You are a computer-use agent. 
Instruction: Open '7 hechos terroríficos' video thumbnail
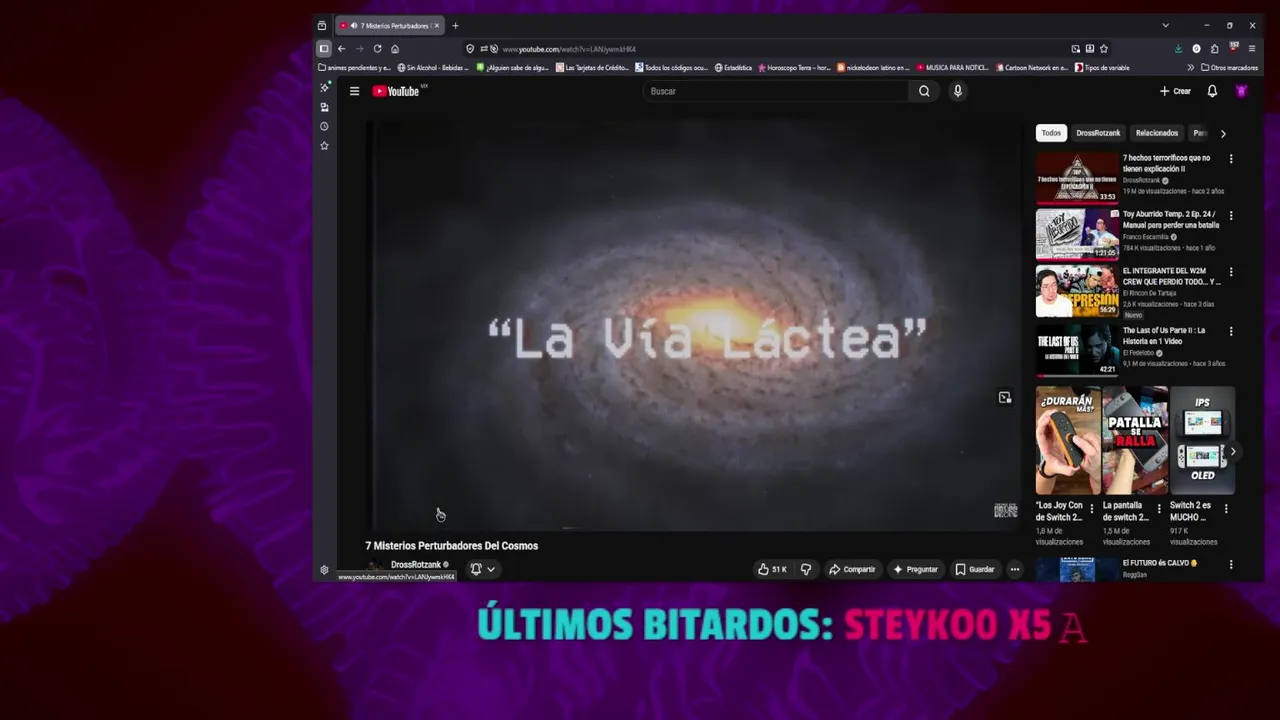(x=1077, y=178)
